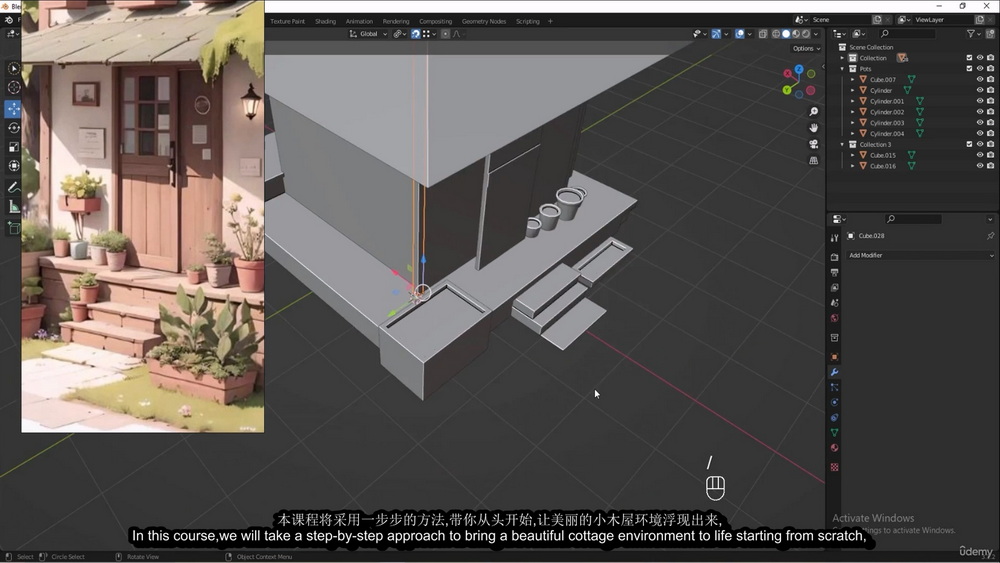Switch to the Scripting workspace tab
Screen dimensions: 1000x563
(x=527, y=22)
